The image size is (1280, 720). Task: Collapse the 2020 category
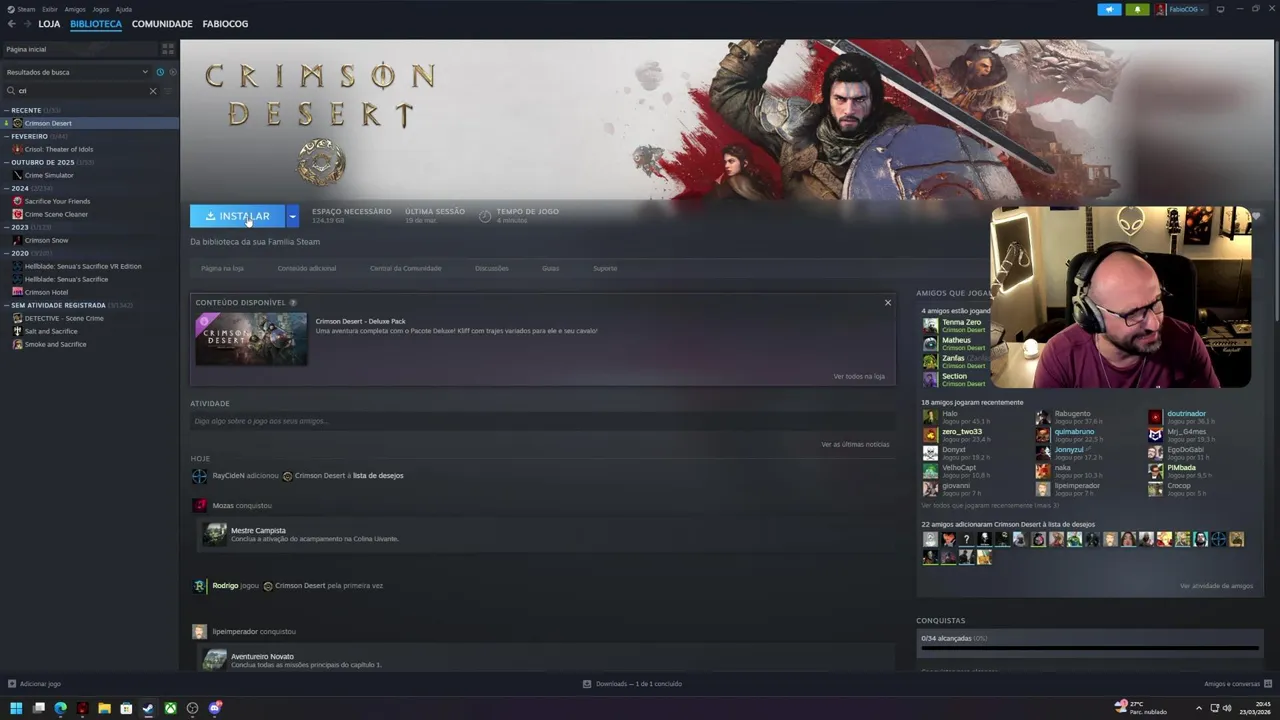coord(6,253)
